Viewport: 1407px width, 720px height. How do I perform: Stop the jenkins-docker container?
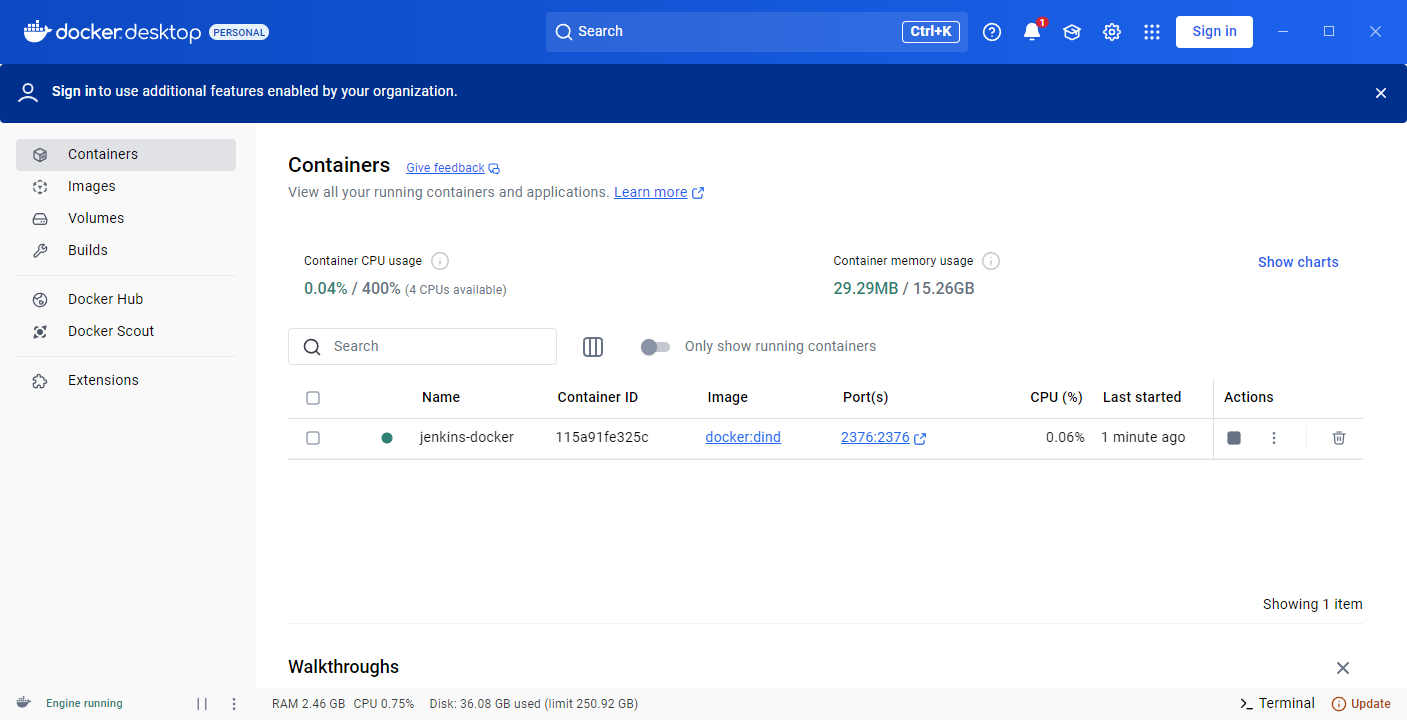1234,438
